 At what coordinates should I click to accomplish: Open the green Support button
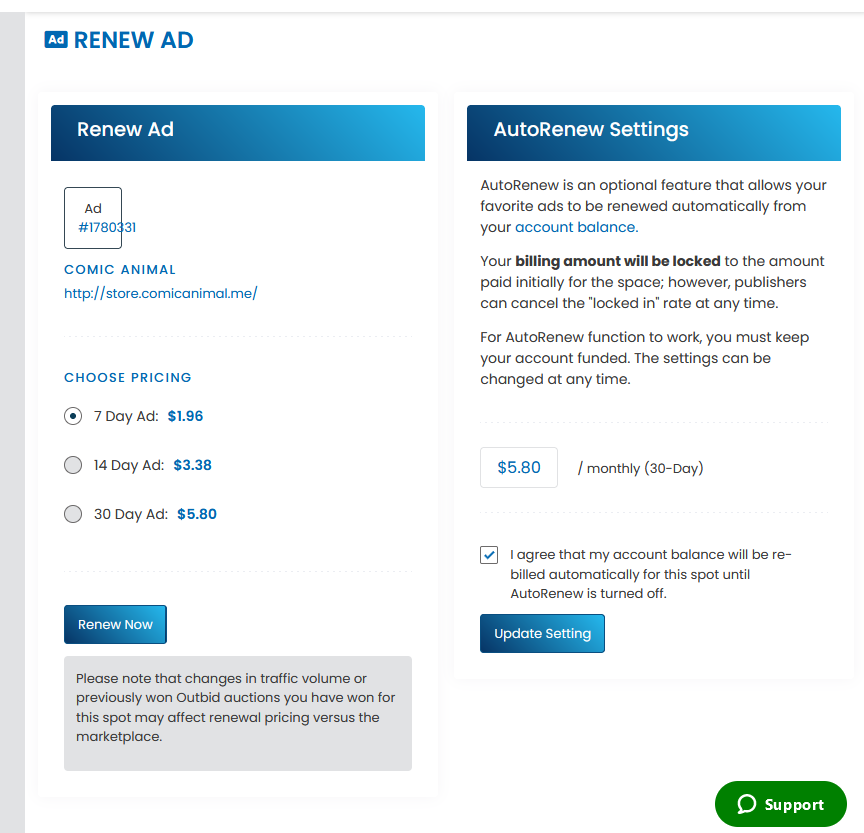tap(780, 804)
